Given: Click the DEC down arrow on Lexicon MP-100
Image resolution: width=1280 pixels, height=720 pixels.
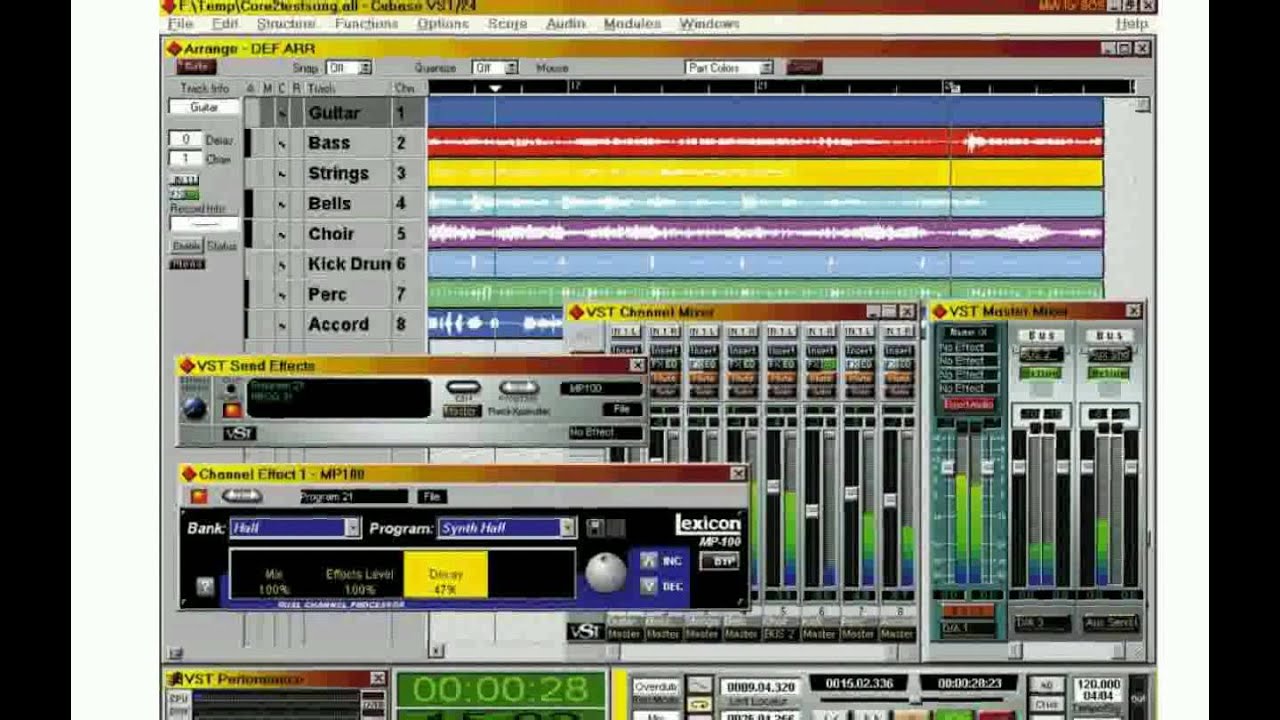Looking at the screenshot, I should pyautogui.click(x=648, y=586).
